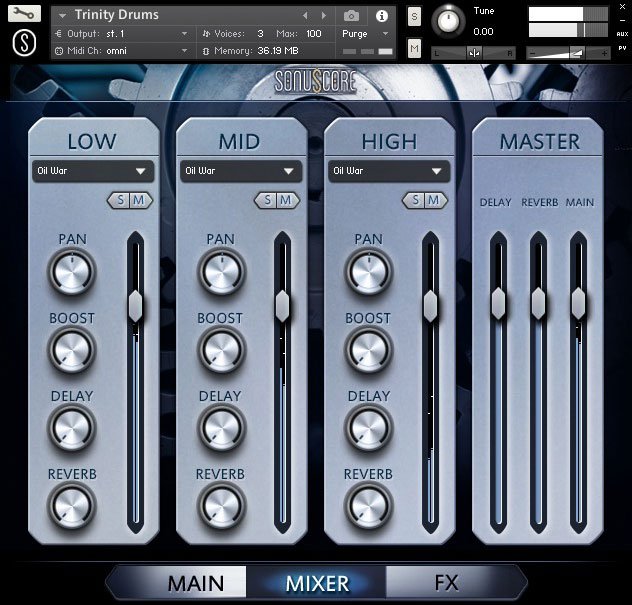Click the Tune knob
This screenshot has width=632, height=605.
click(450, 20)
